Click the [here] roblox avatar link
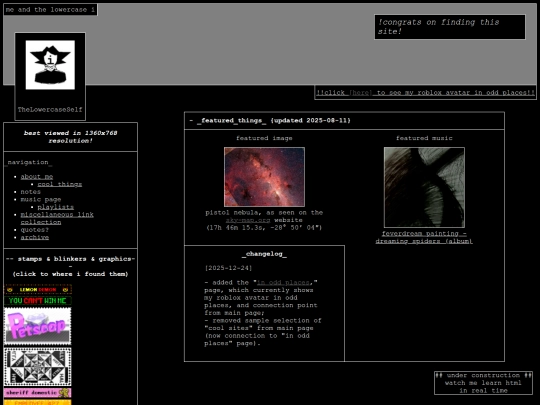Screen dimensions: 540x405 361,93
